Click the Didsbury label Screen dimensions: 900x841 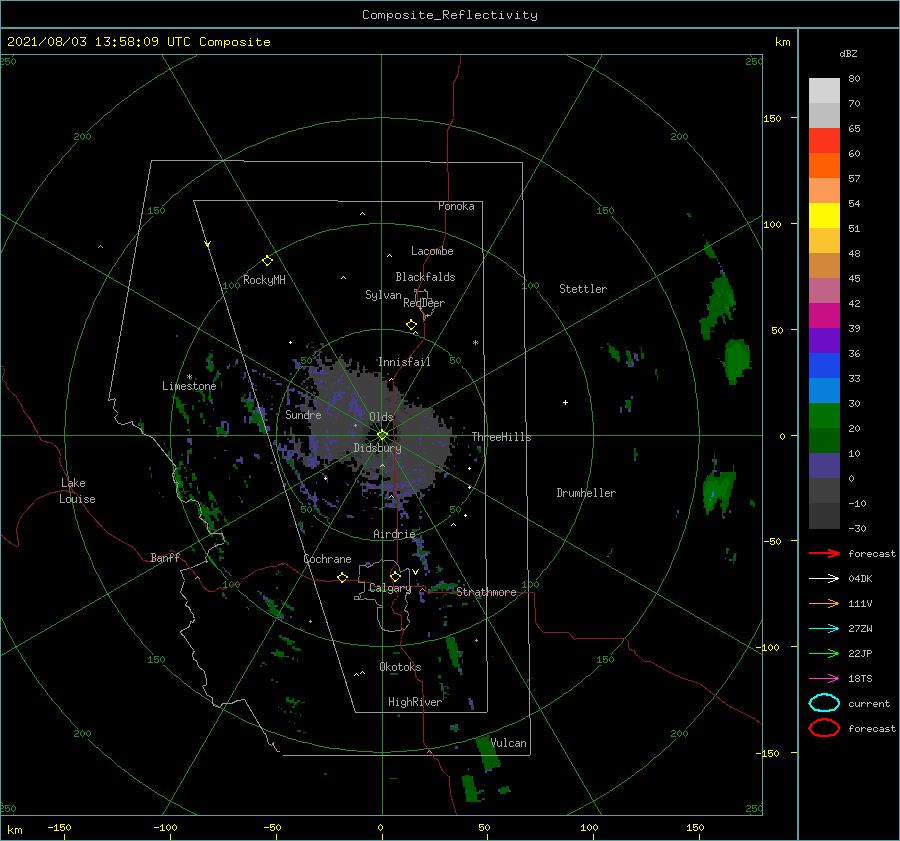pos(377,448)
